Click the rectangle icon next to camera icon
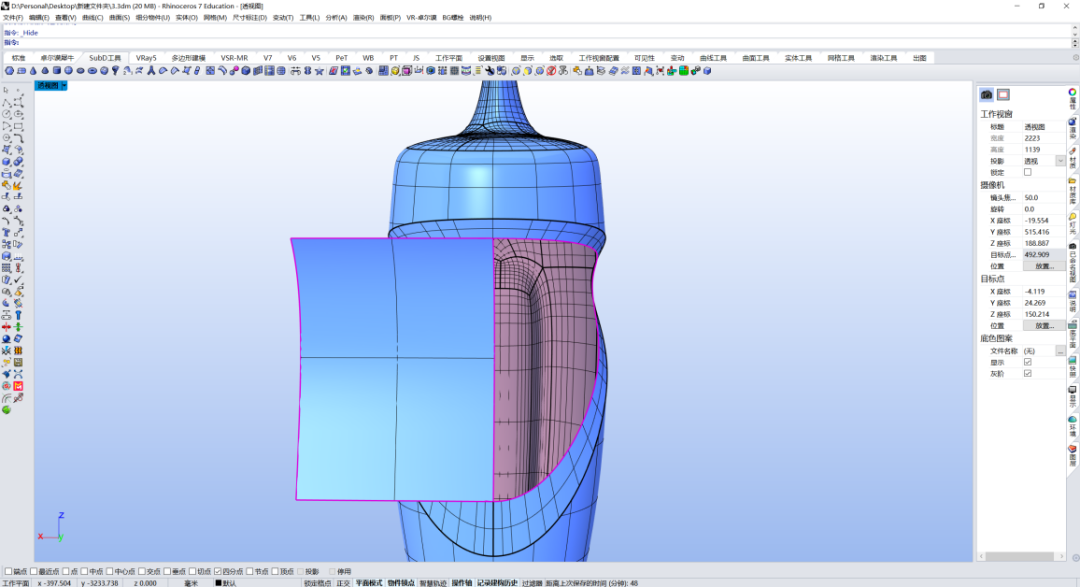This screenshot has width=1080, height=587. [x=1003, y=94]
